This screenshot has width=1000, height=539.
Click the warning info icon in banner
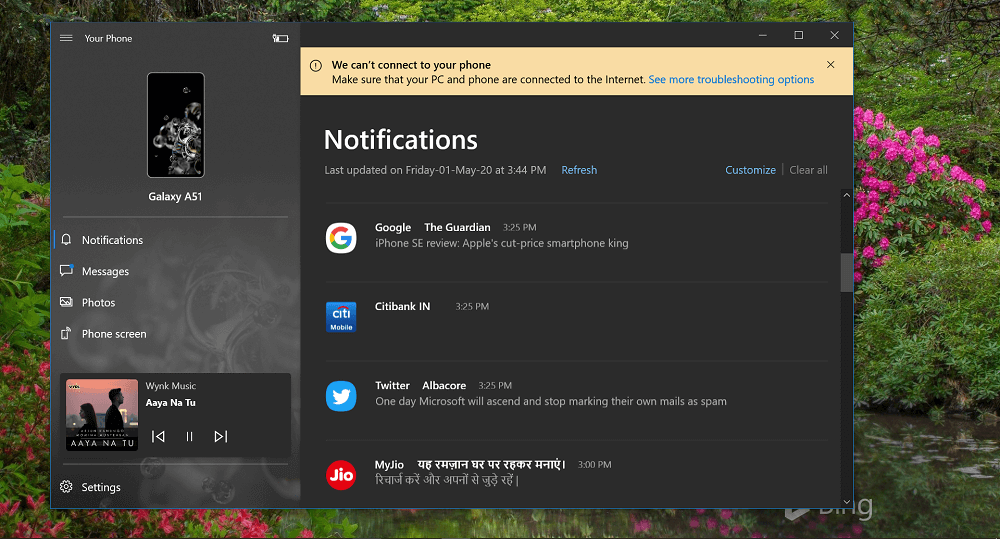(x=316, y=66)
